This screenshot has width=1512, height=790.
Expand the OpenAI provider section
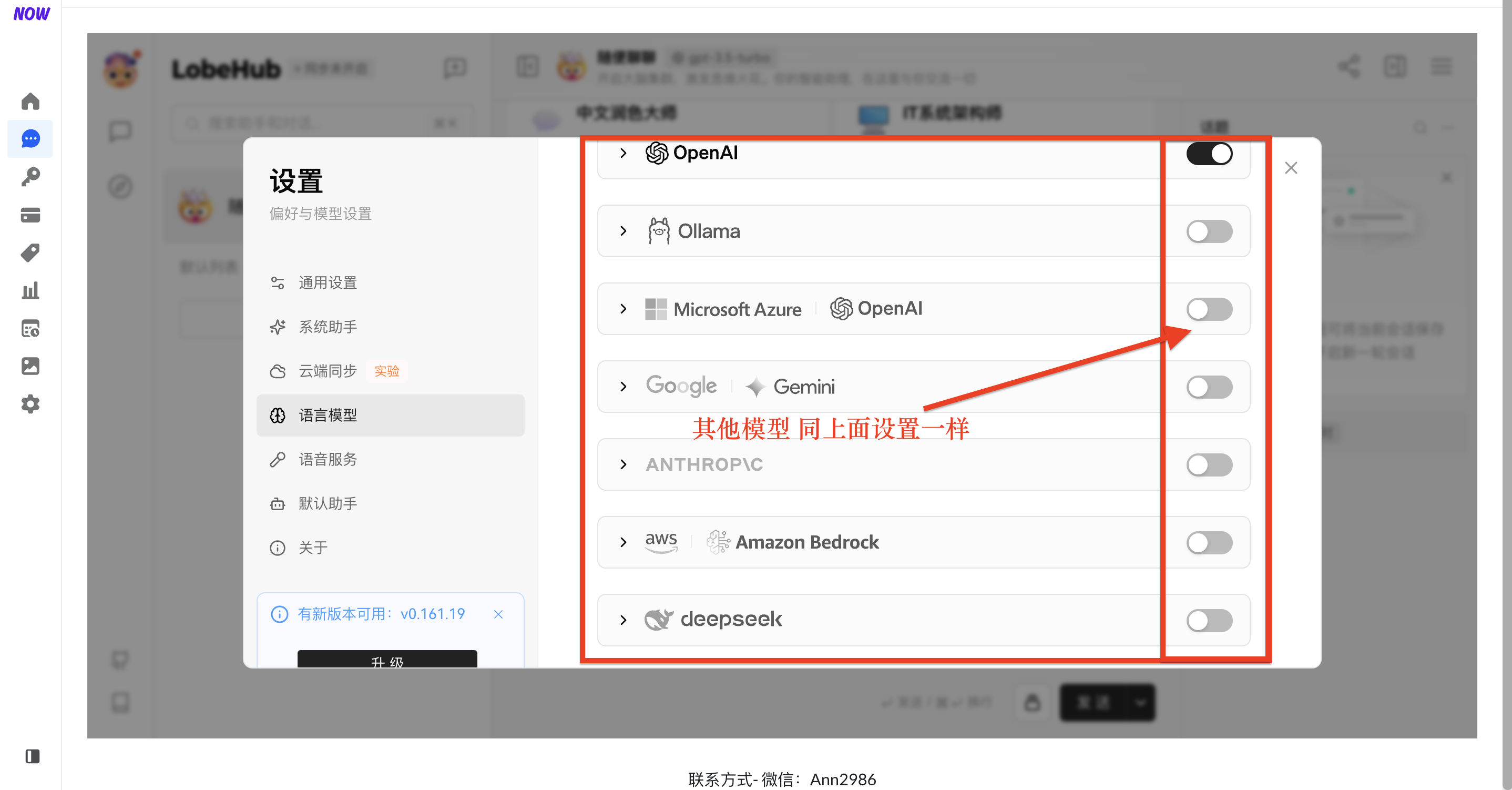point(624,153)
